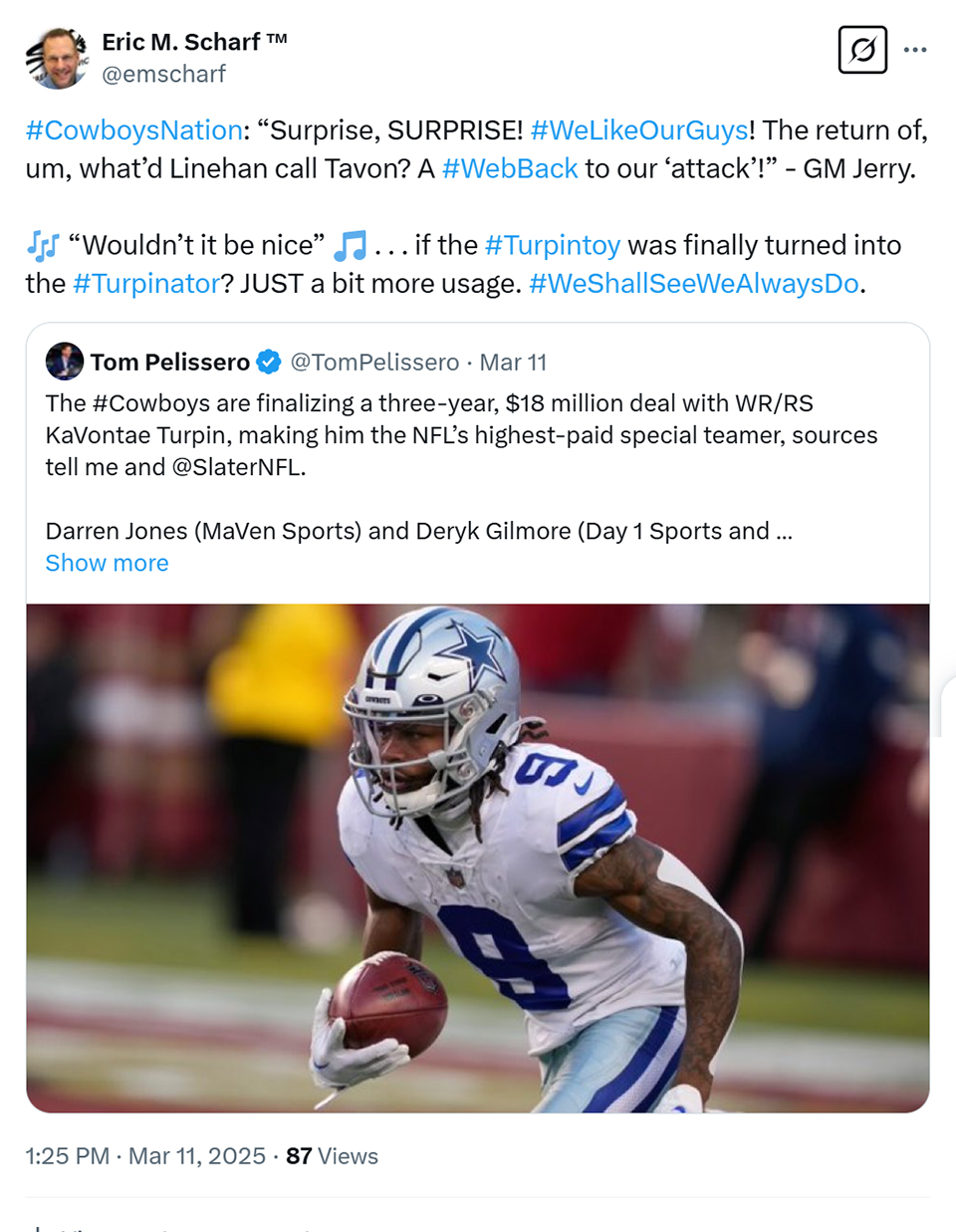Click the 87 Views count
Screen dimensions: 956x1232
point(332,1156)
